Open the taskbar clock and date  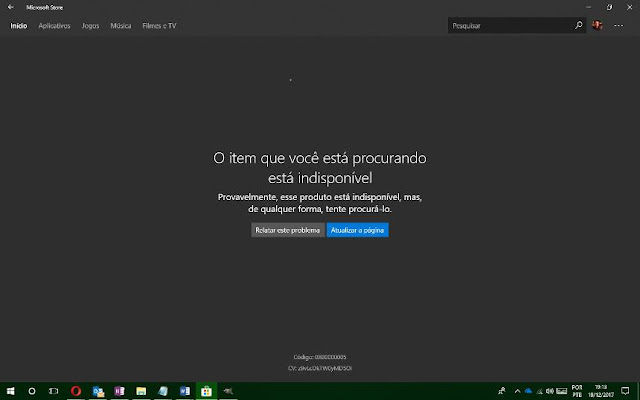coord(601,391)
